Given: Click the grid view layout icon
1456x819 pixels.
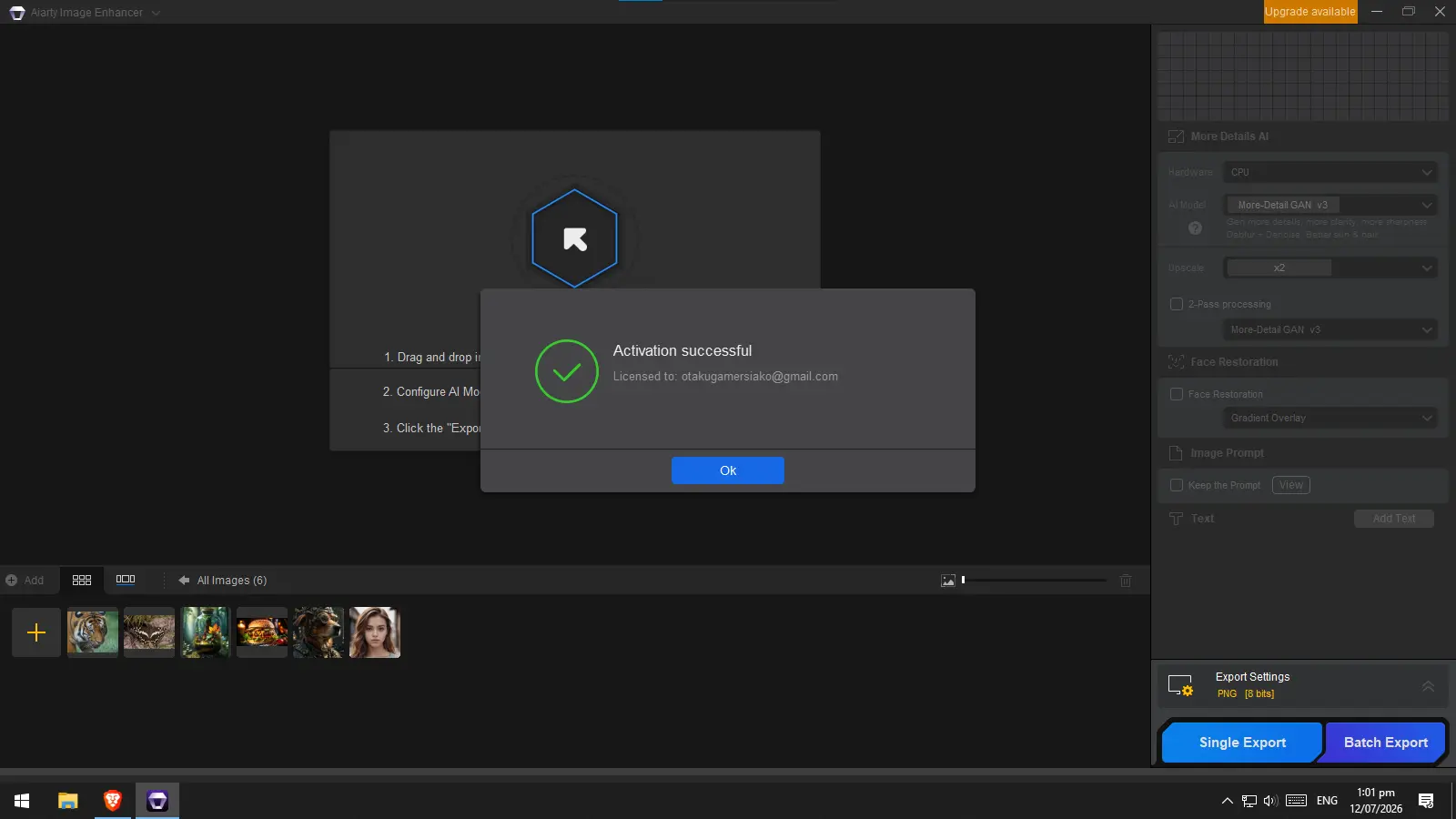Looking at the screenshot, I should point(82,580).
